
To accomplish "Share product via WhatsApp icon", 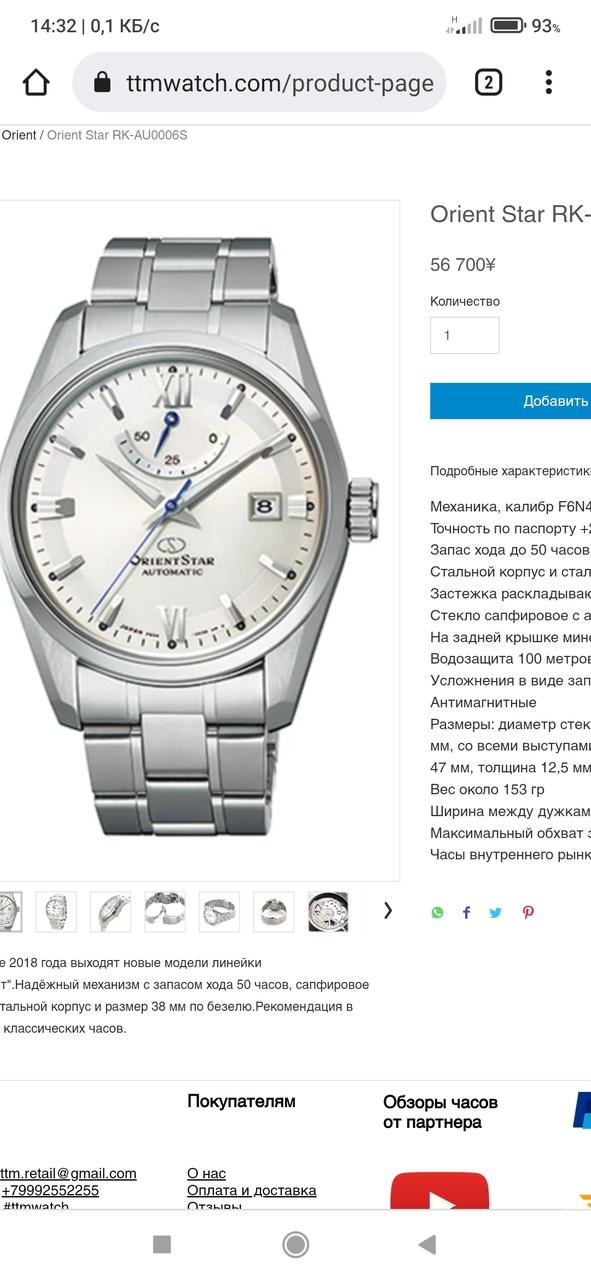I will point(437,912).
